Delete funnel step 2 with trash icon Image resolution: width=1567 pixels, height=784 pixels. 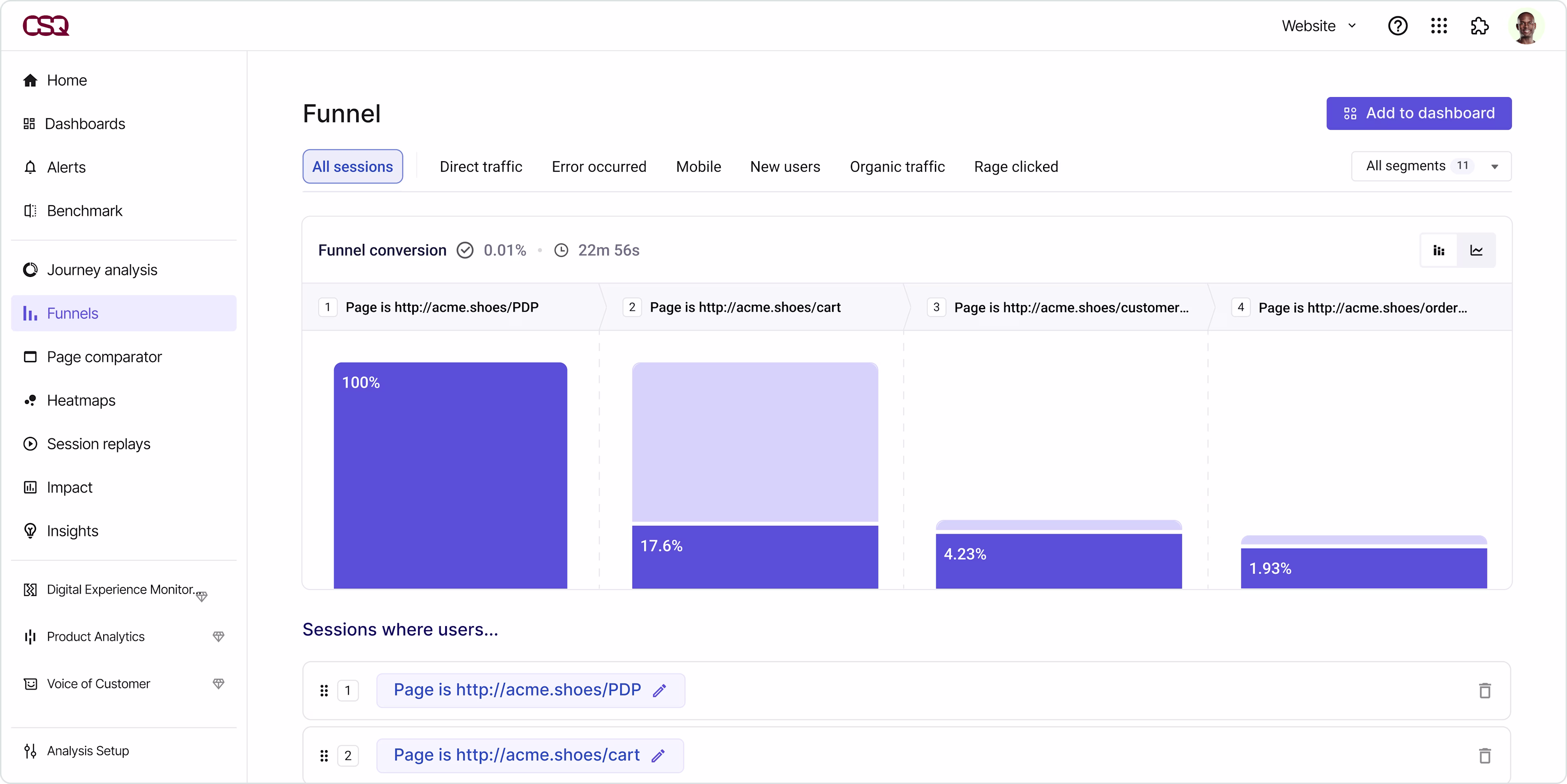1485,755
